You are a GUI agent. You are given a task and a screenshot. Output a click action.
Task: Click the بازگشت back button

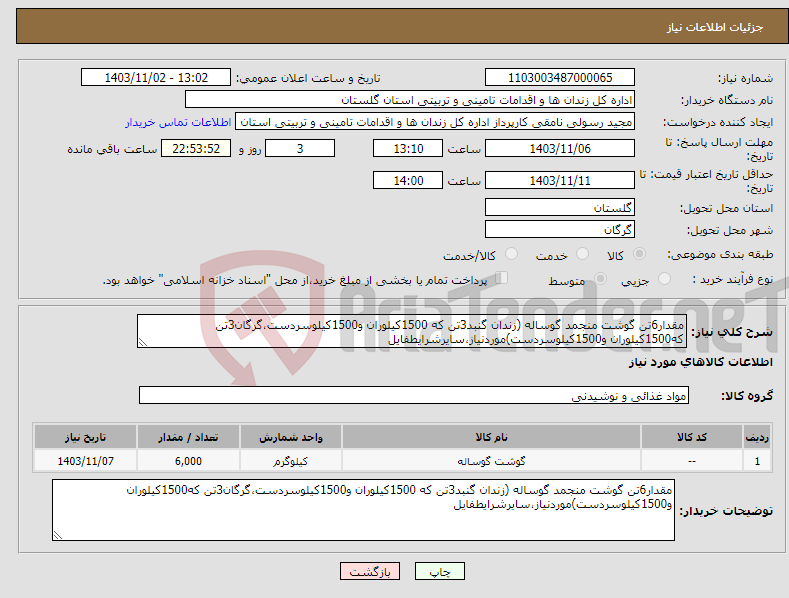370,572
